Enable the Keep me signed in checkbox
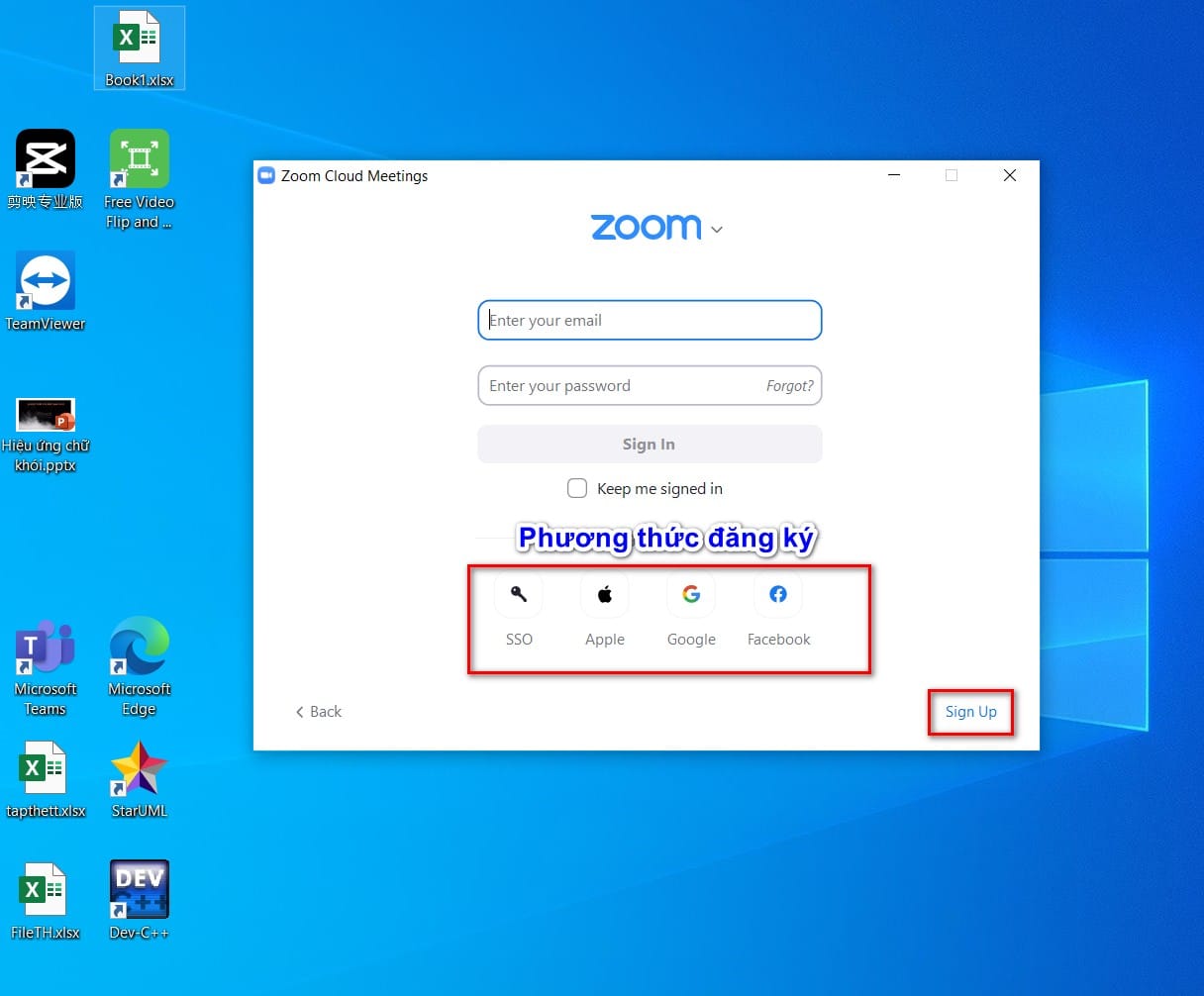The image size is (1204, 996). point(577,488)
